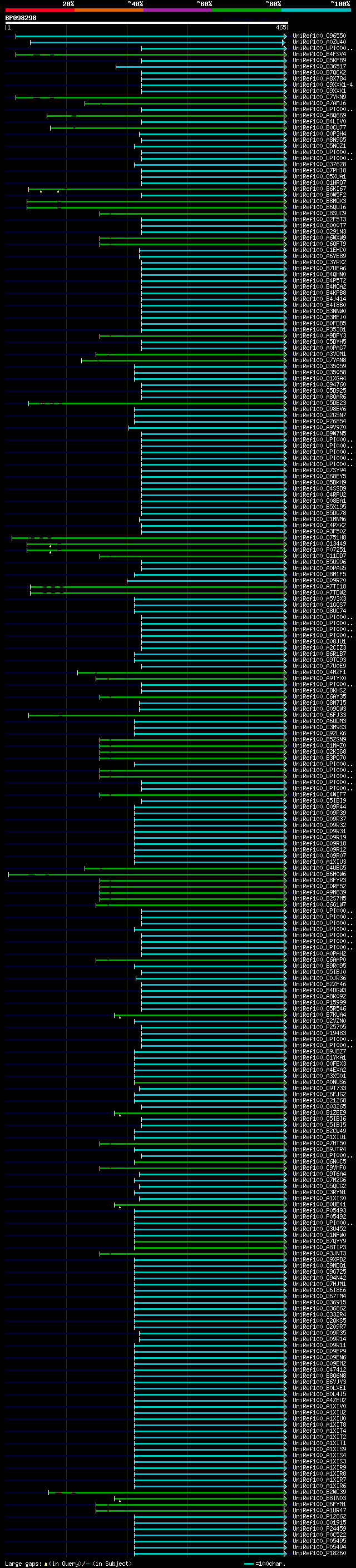Select hit label UniRef100_A0ZW40
This screenshot has width=356, height=1568.
[319, 42]
